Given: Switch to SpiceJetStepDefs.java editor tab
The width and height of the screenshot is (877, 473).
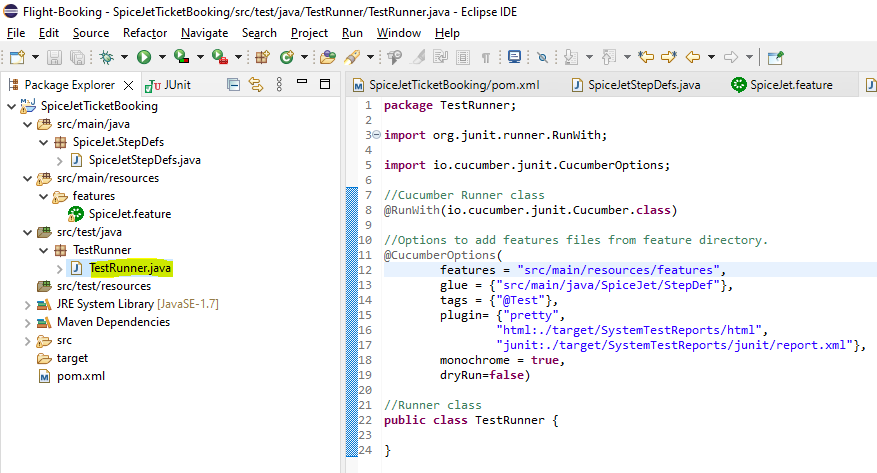Looking at the screenshot, I should click(636, 85).
